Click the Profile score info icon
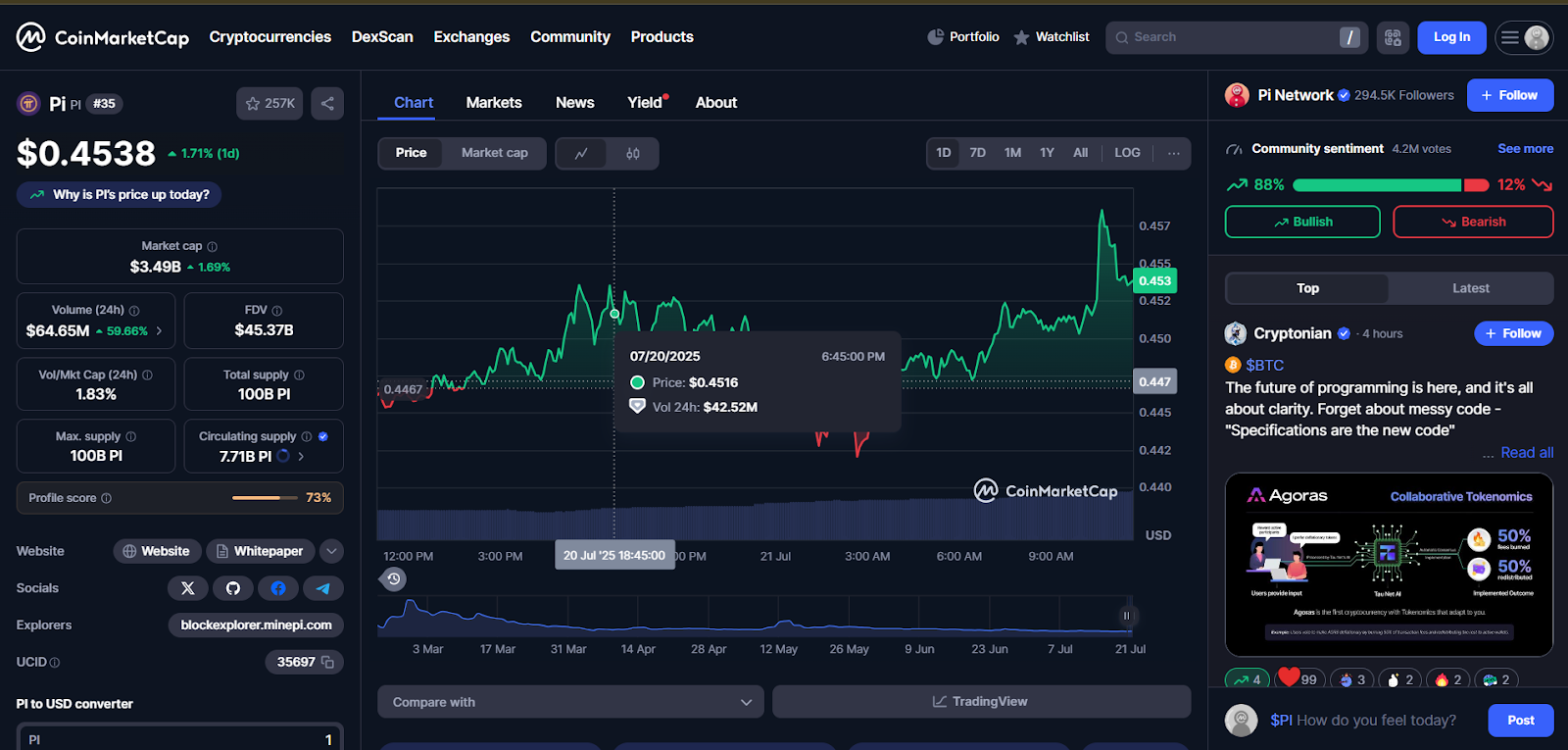This screenshot has height=750, width=1568. coord(107,498)
